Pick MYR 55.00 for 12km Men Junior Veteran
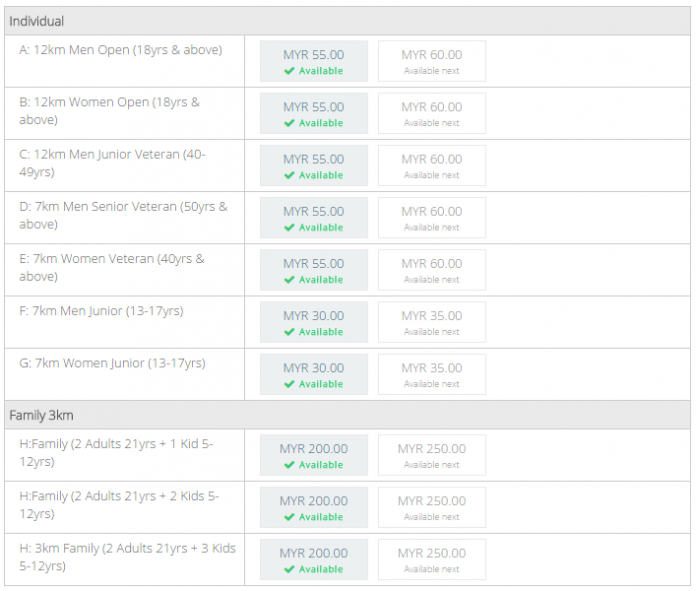The height and width of the screenshot is (591, 696). (x=313, y=165)
